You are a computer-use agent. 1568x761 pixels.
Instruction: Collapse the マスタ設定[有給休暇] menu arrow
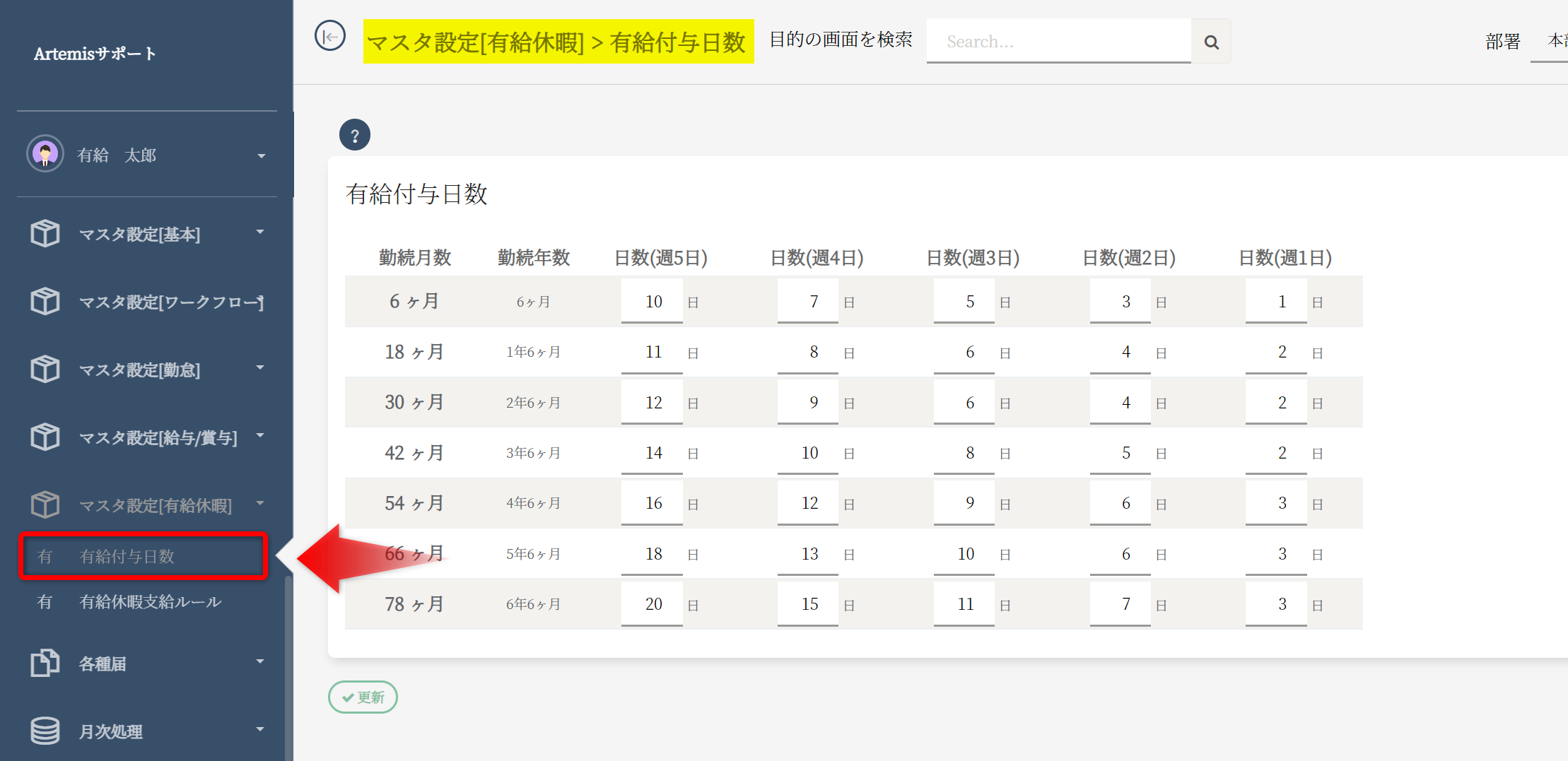click(x=260, y=503)
